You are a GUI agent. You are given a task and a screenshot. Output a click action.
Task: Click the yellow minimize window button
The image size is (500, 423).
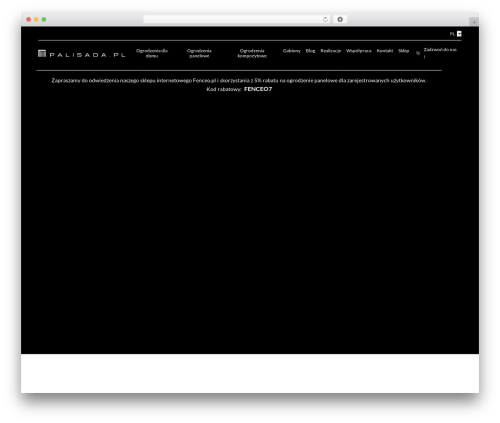(x=36, y=19)
